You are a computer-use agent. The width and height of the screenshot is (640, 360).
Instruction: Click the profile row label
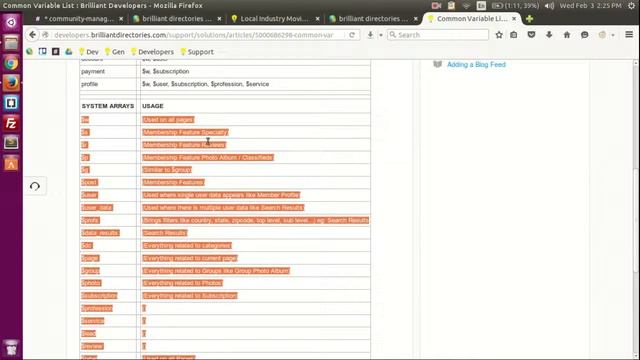pyautogui.click(x=89, y=84)
